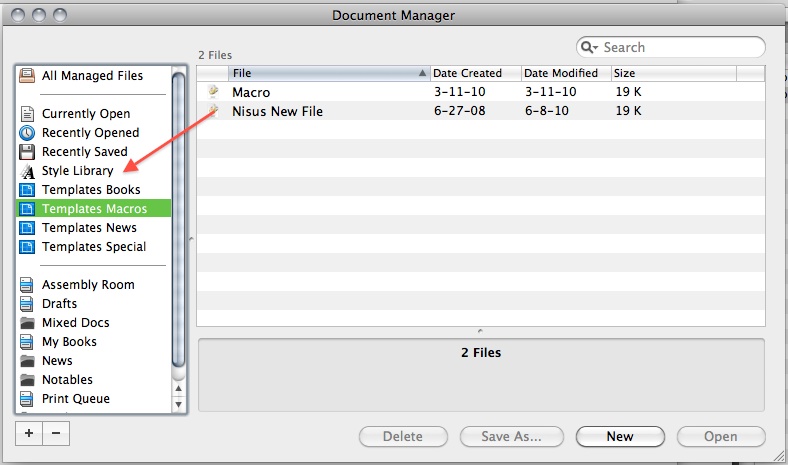Click the Templates Macros blue icon
788x465 pixels.
27,209
